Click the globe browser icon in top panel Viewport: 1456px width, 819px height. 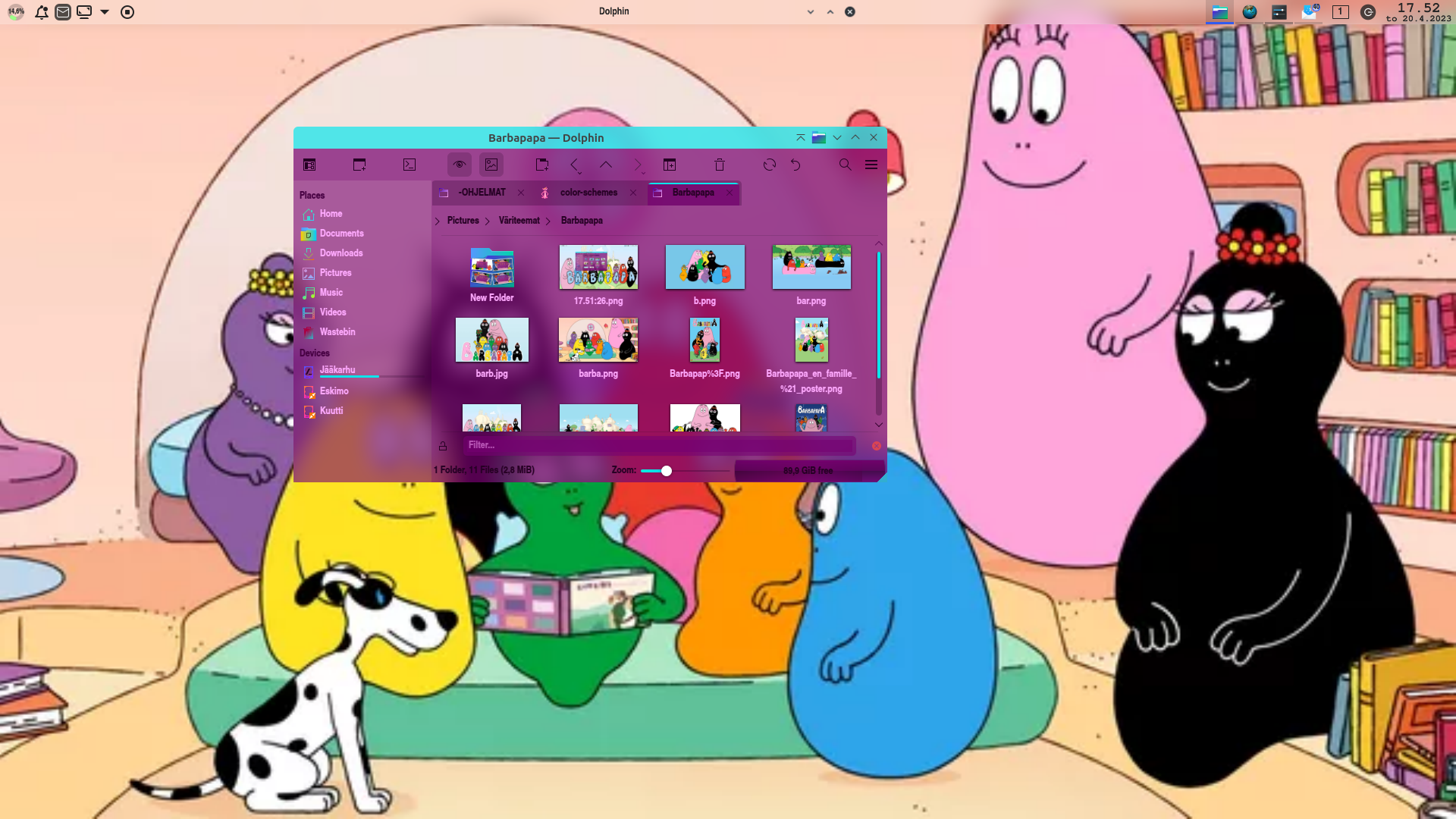point(1250,12)
